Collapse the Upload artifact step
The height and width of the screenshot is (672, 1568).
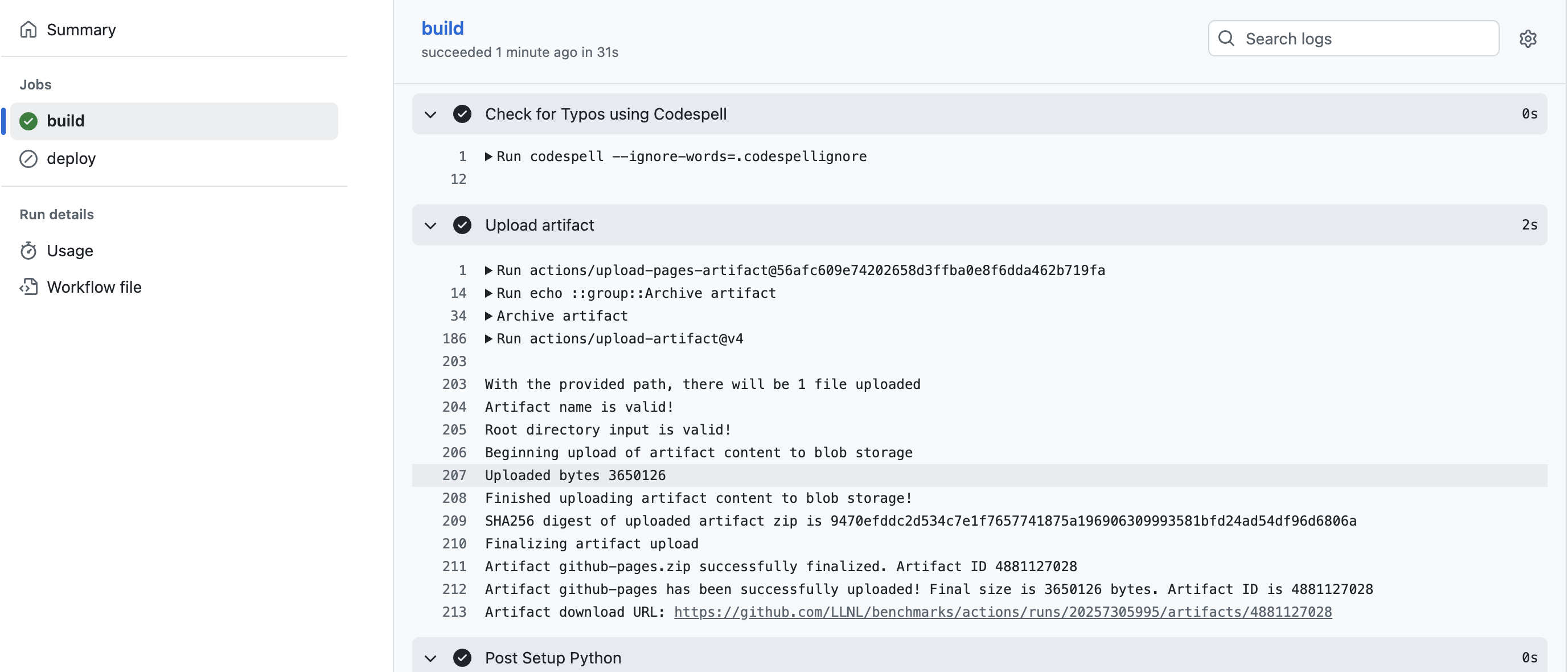coord(430,224)
